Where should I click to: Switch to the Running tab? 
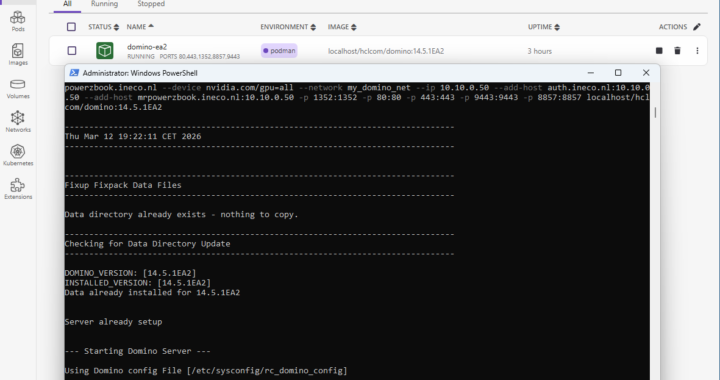pos(104,4)
